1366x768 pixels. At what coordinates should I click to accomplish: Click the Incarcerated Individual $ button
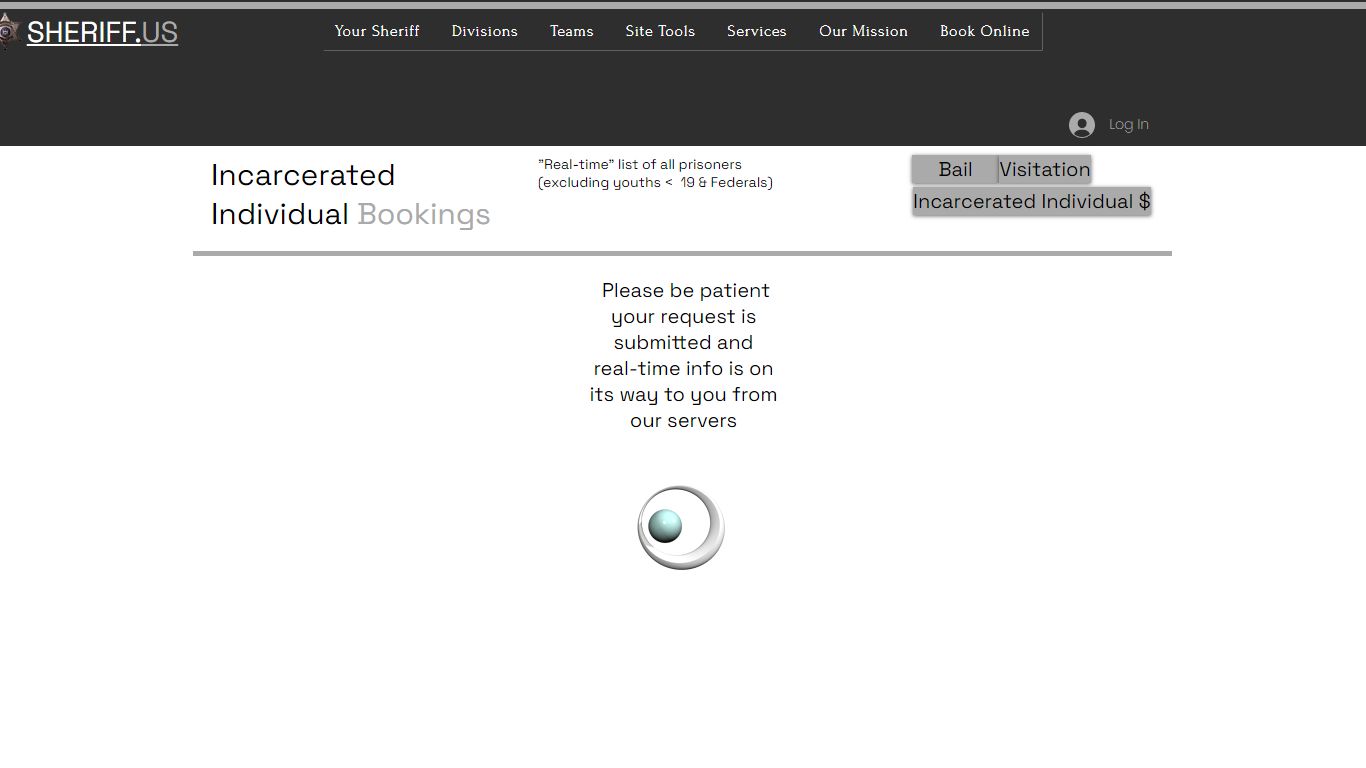click(x=1031, y=201)
